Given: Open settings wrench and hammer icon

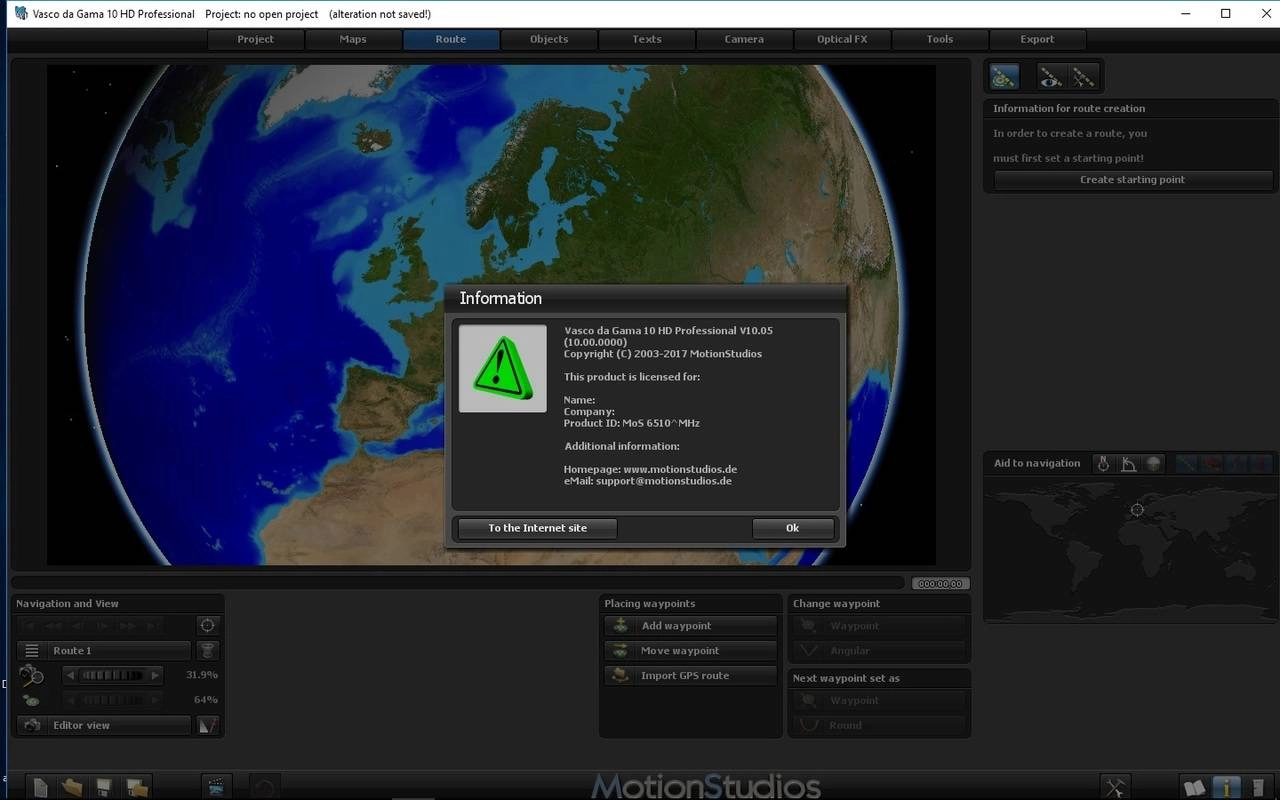Looking at the screenshot, I should pyautogui.click(x=1115, y=787).
